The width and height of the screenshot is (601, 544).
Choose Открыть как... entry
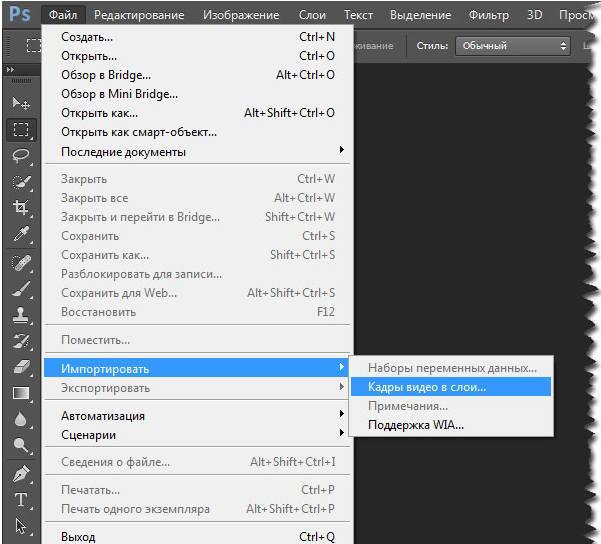(x=197, y=113)
